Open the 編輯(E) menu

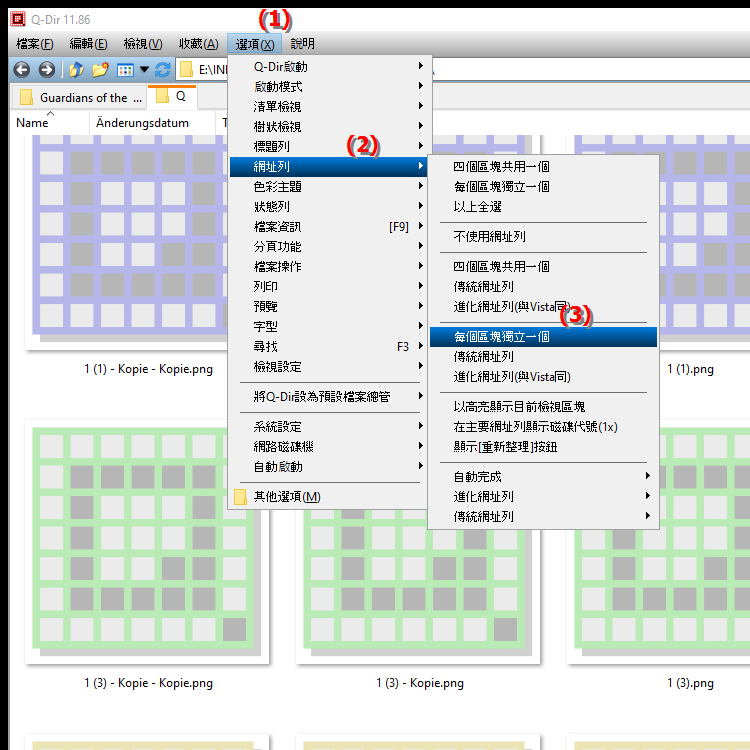(x=88, y=44)
